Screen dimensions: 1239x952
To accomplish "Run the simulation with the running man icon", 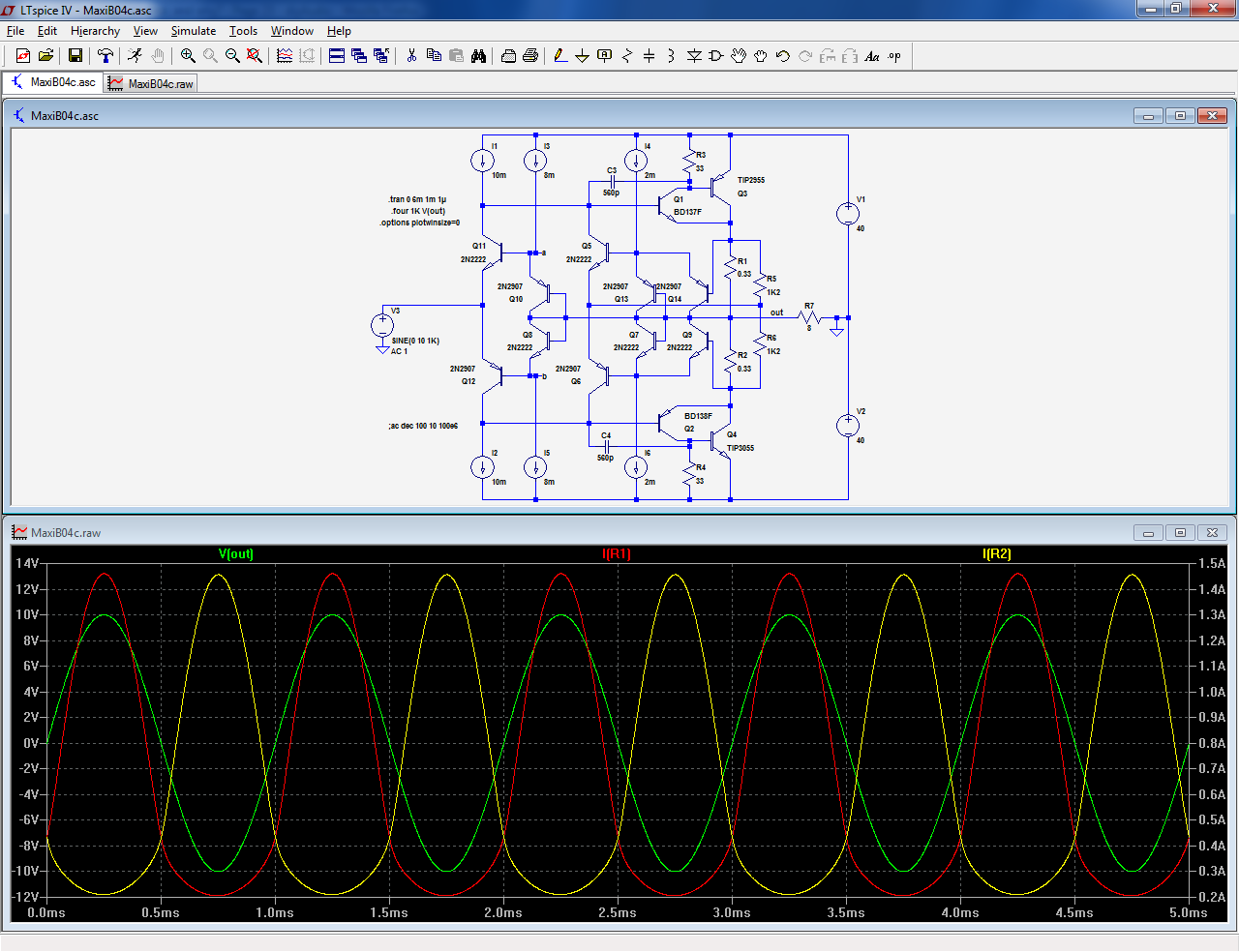I will click(x=136, y=56).
